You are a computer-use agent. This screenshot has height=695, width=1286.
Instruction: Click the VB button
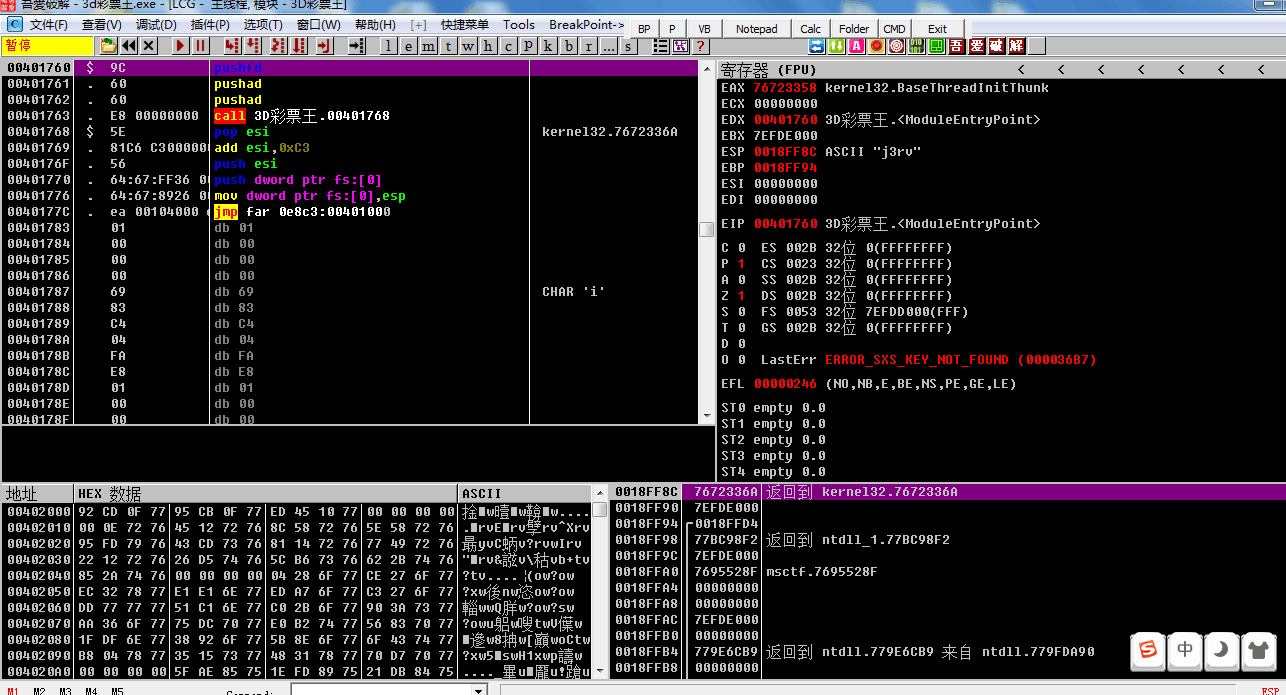704,29
